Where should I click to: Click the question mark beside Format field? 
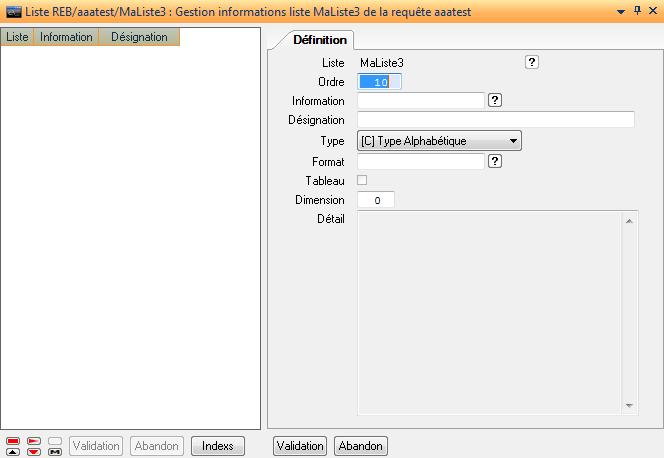[x=494, y=160]
